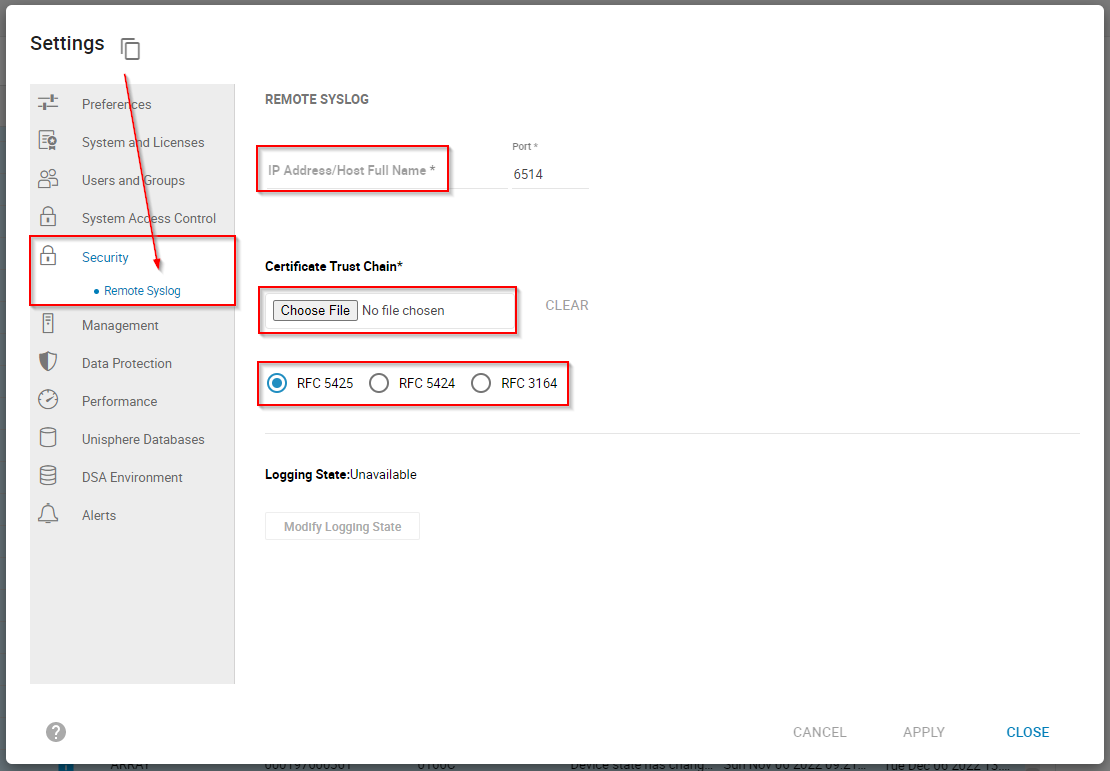Click the System Access Control lock icon
The image size is (1110, 771).
pos(49,218)
